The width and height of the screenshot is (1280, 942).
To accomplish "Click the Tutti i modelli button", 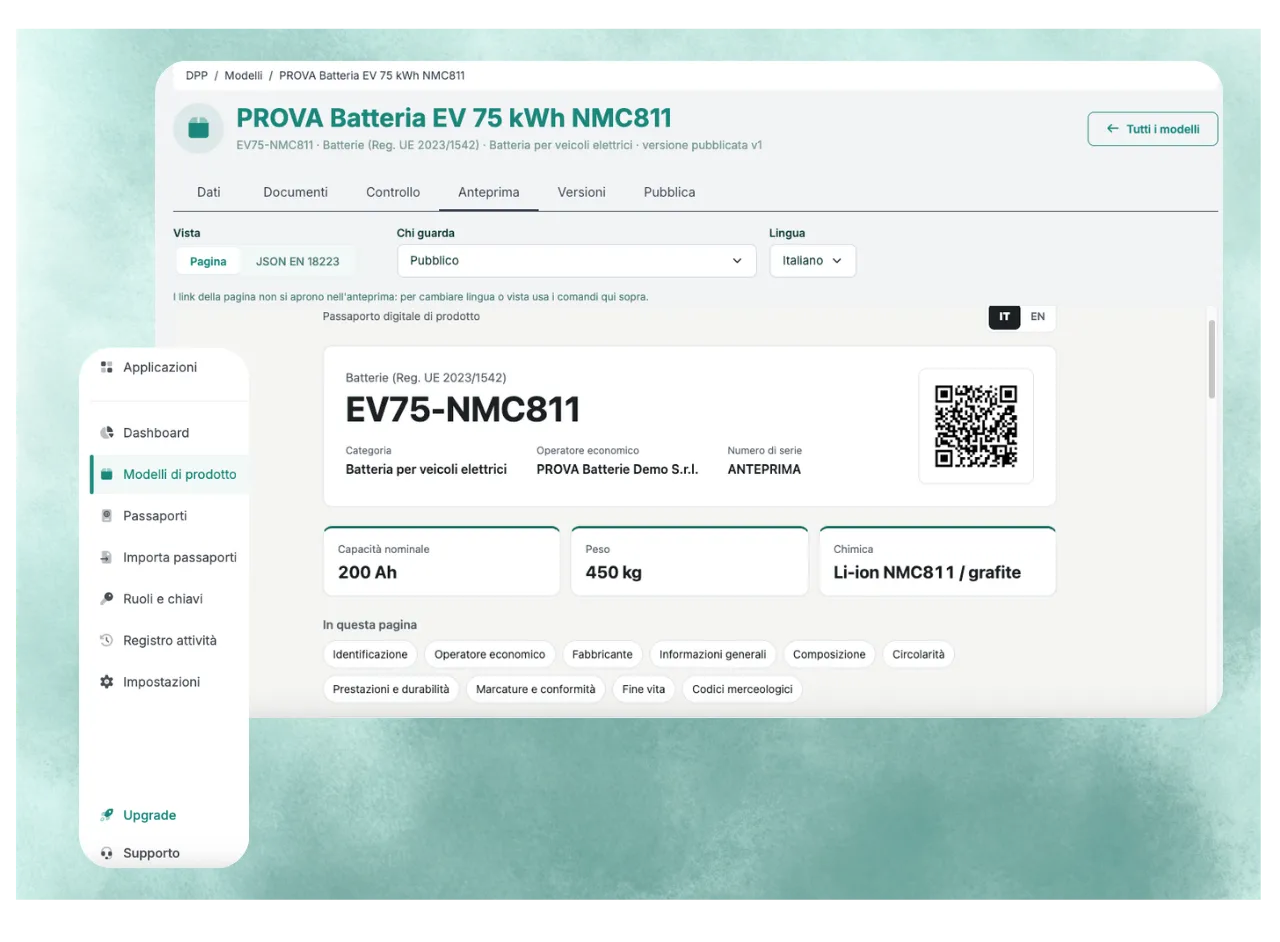I will (x=1153, y=129).
